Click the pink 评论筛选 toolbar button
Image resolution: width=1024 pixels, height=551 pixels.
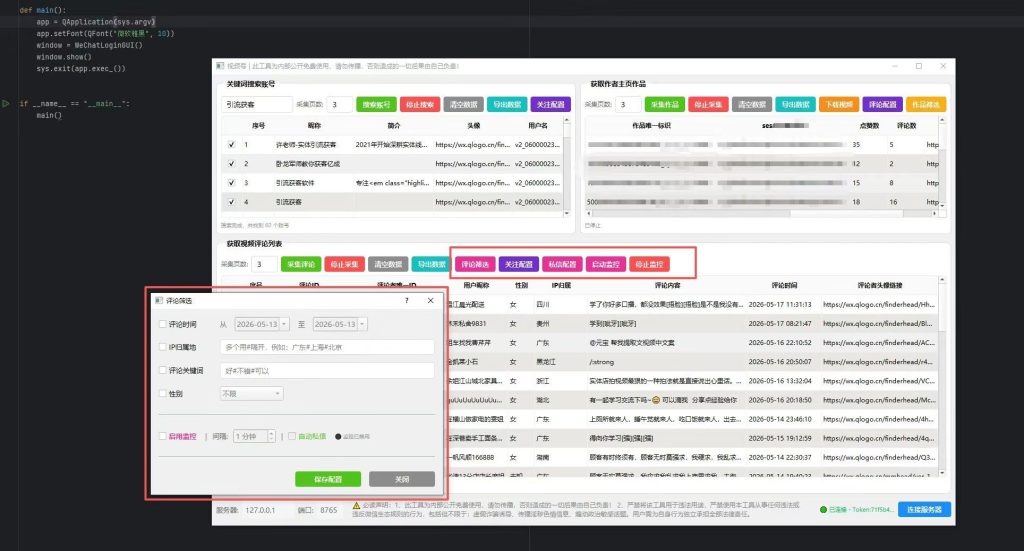tap(475, 264)
